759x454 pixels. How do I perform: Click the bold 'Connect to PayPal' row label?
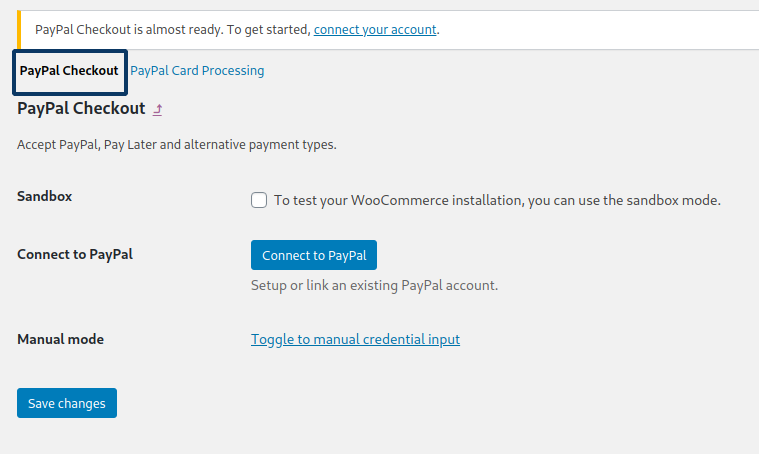[75, 254]
